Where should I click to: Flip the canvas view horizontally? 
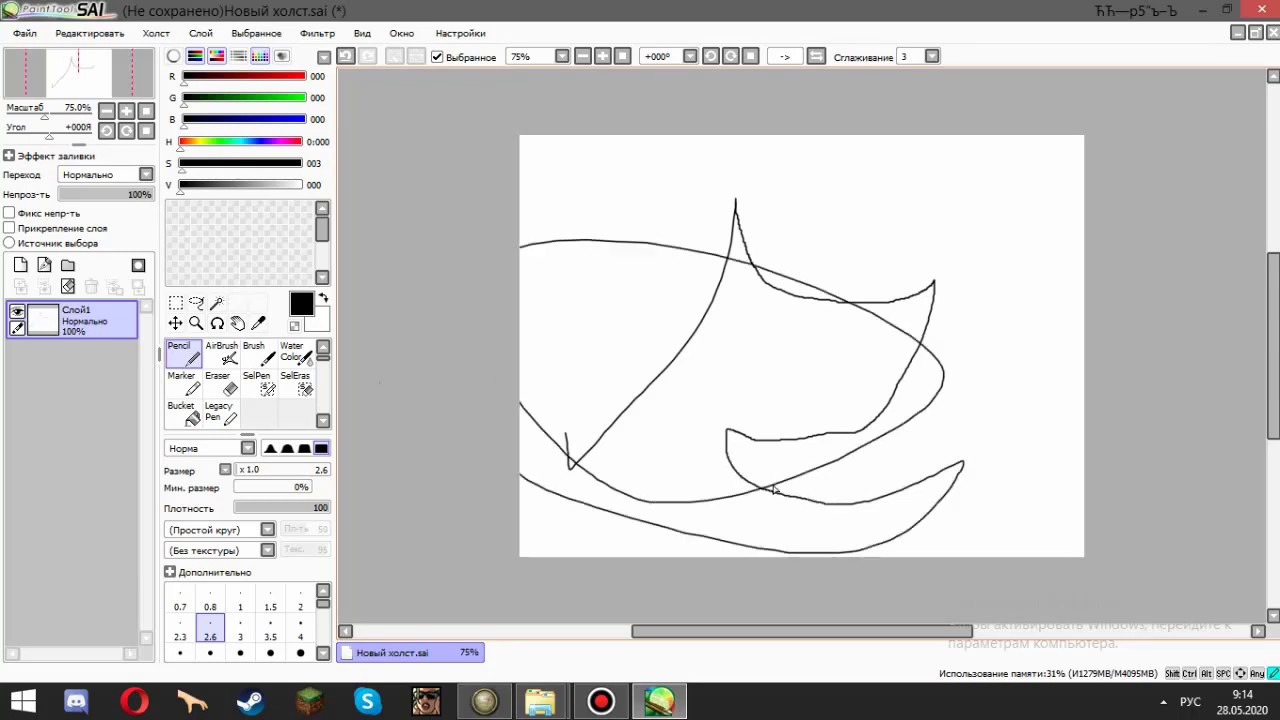[x=816, y=56]
